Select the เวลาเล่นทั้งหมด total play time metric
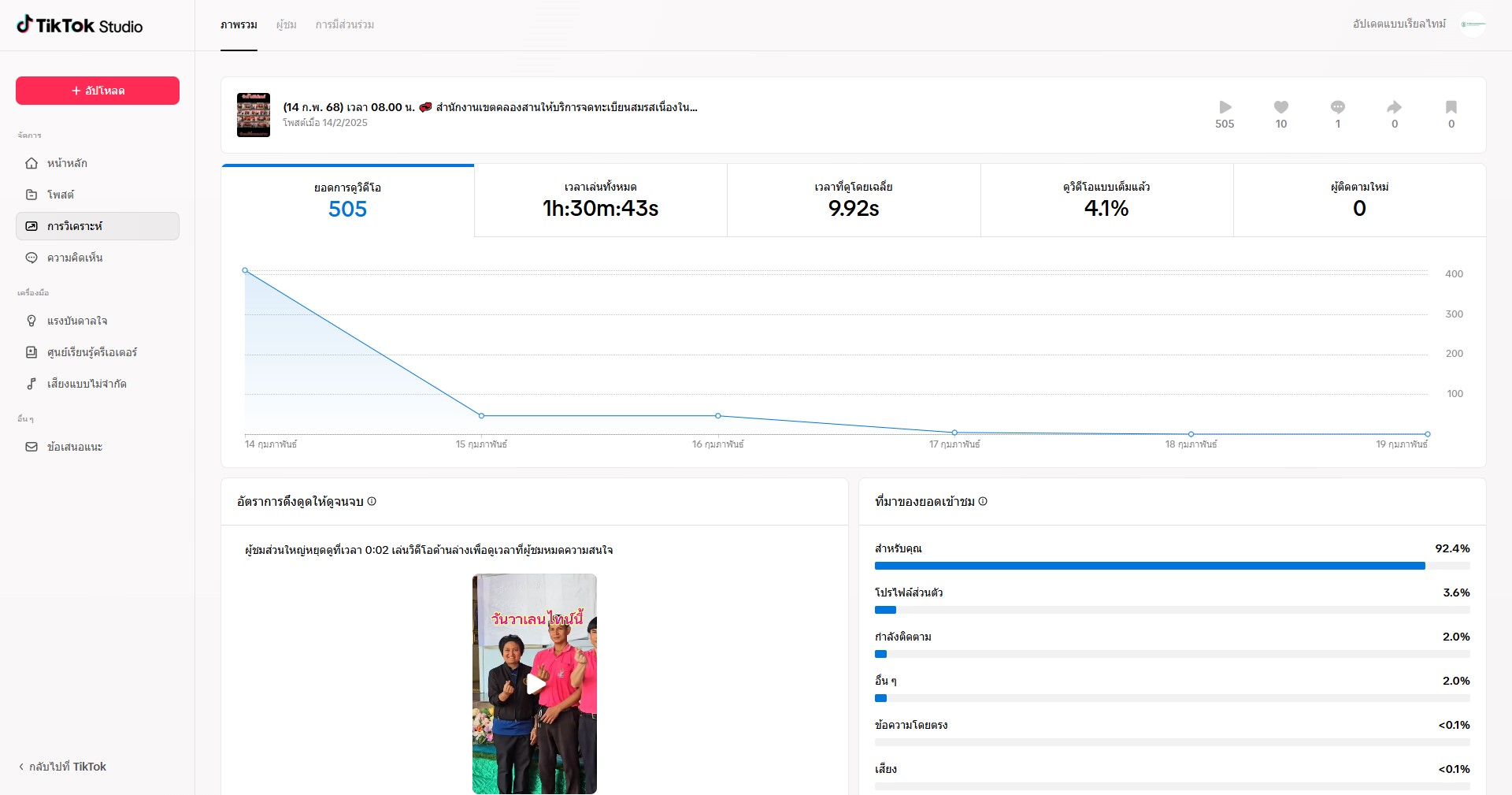 [x=600, y=200]
